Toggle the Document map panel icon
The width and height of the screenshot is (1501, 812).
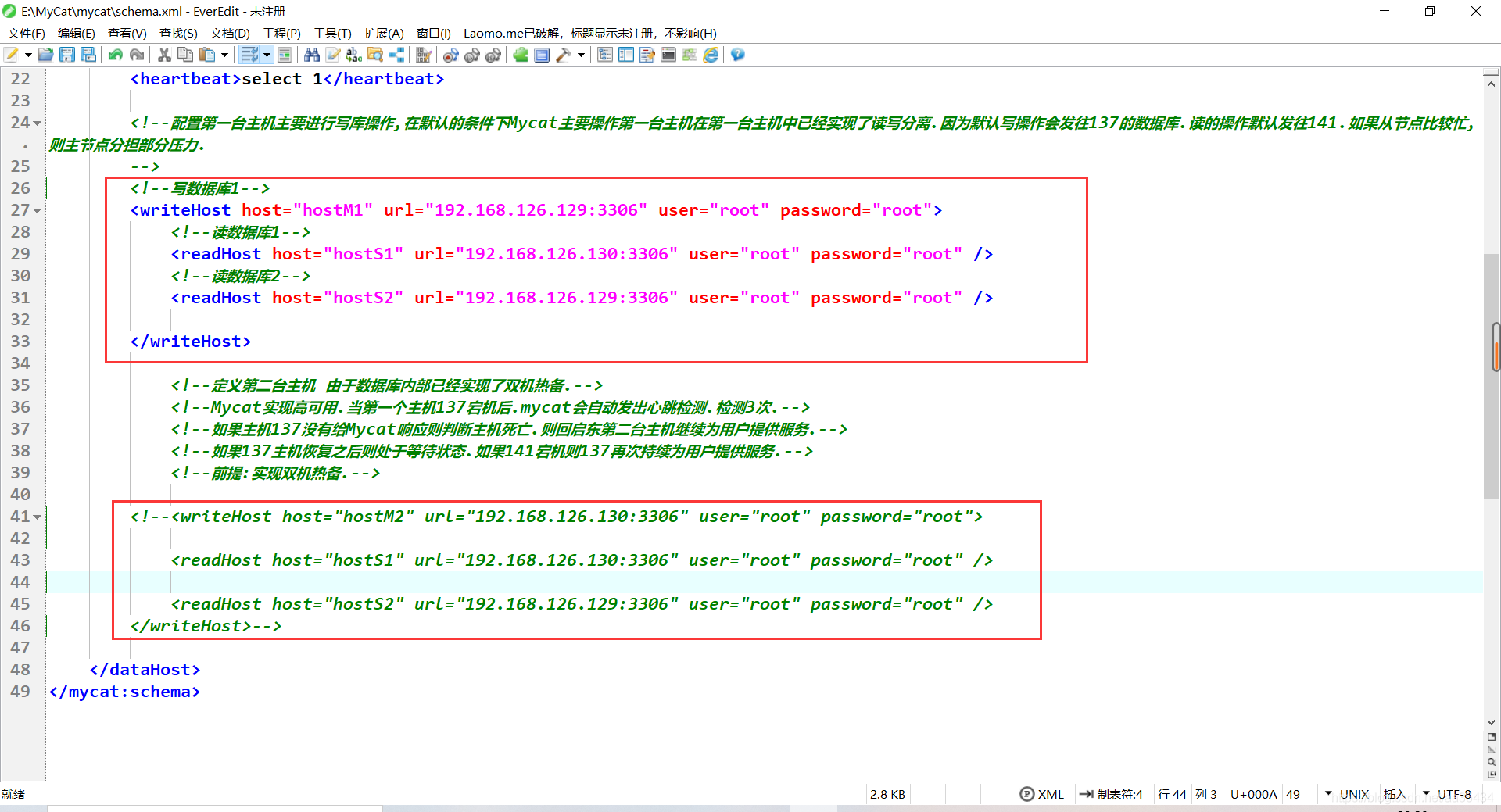pyautogui.click(x=647, y=55)
